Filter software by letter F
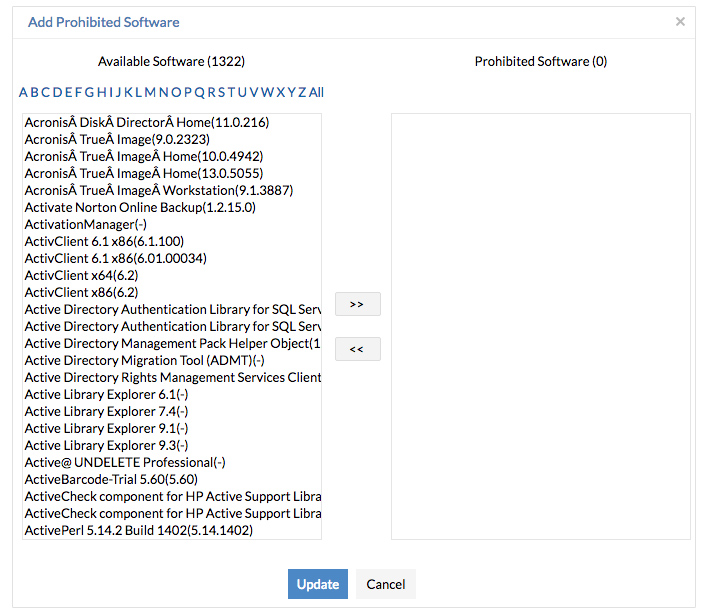Viewport: 704px width, 615px height. click(x=79, y=92)
